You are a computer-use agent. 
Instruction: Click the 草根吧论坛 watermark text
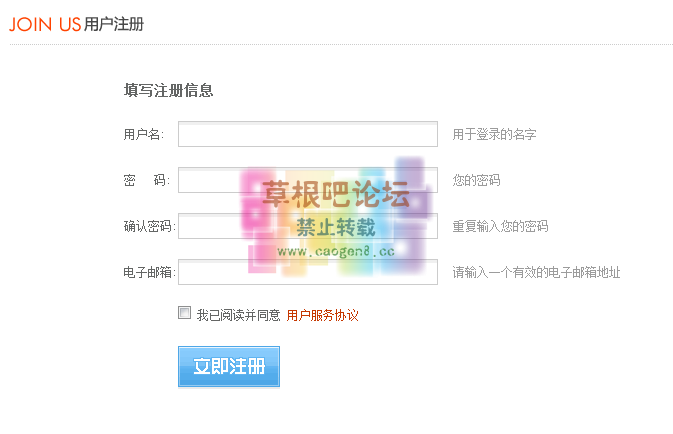336,192
